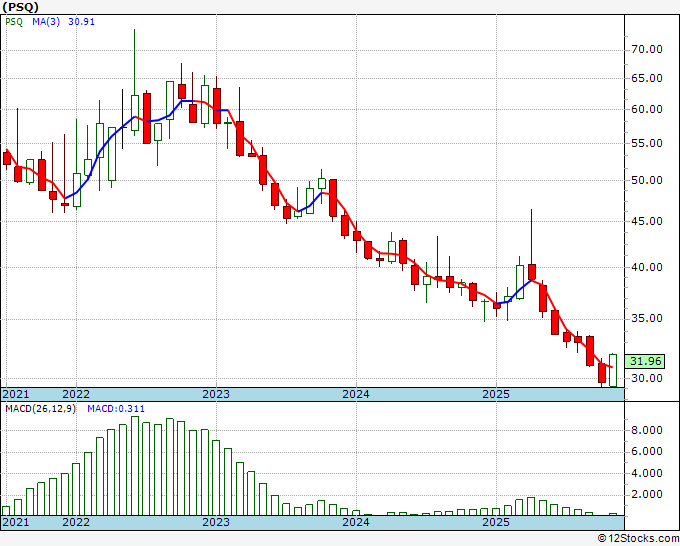This screenshot has width=680, height=546.
Task: Select 2025 on the MACD panel timeline
Action: click(x=496, y=523)
